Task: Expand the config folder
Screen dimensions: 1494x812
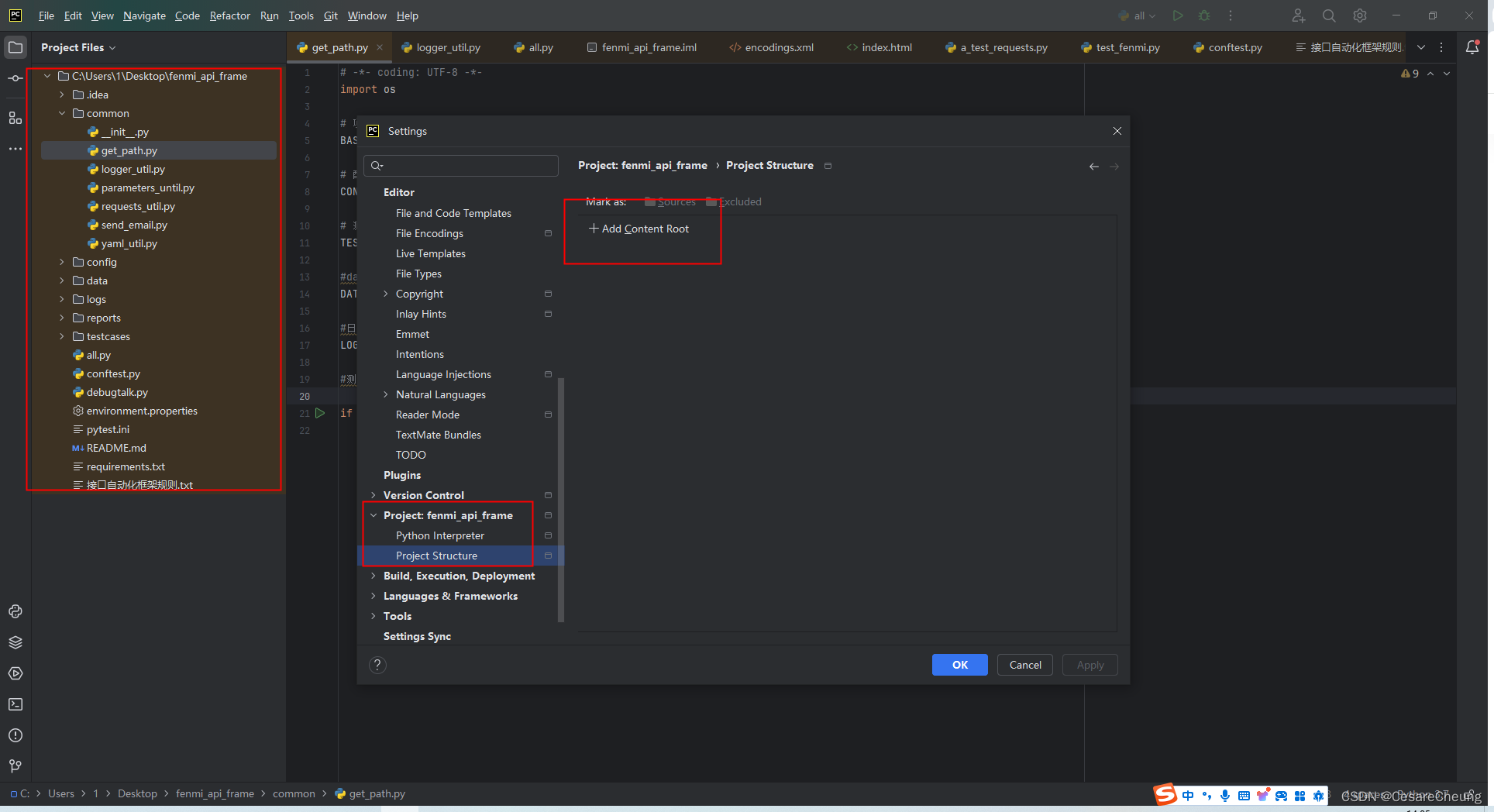Action: point(62,262)
